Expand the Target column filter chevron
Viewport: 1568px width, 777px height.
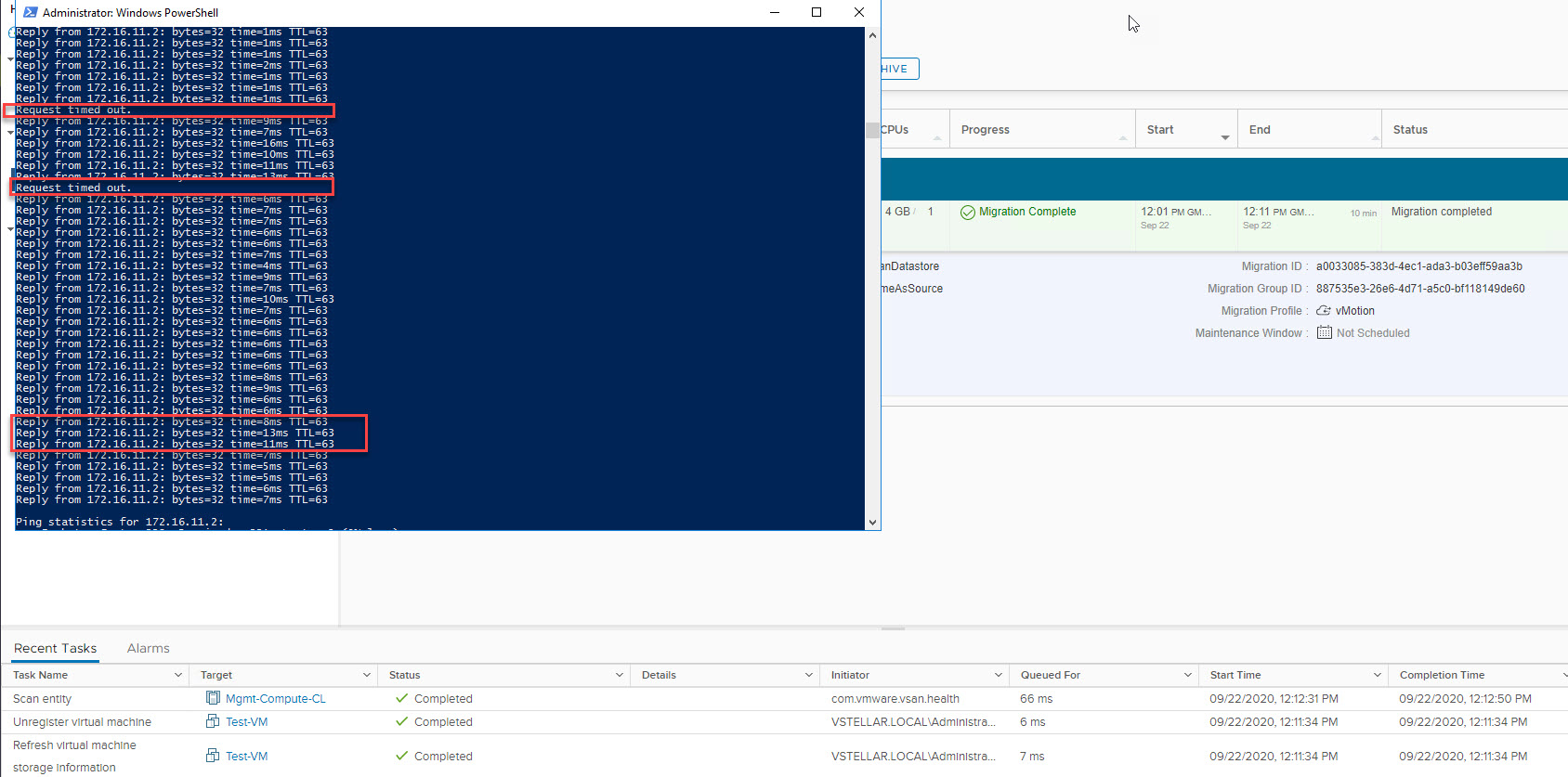[x=367, y=675]
